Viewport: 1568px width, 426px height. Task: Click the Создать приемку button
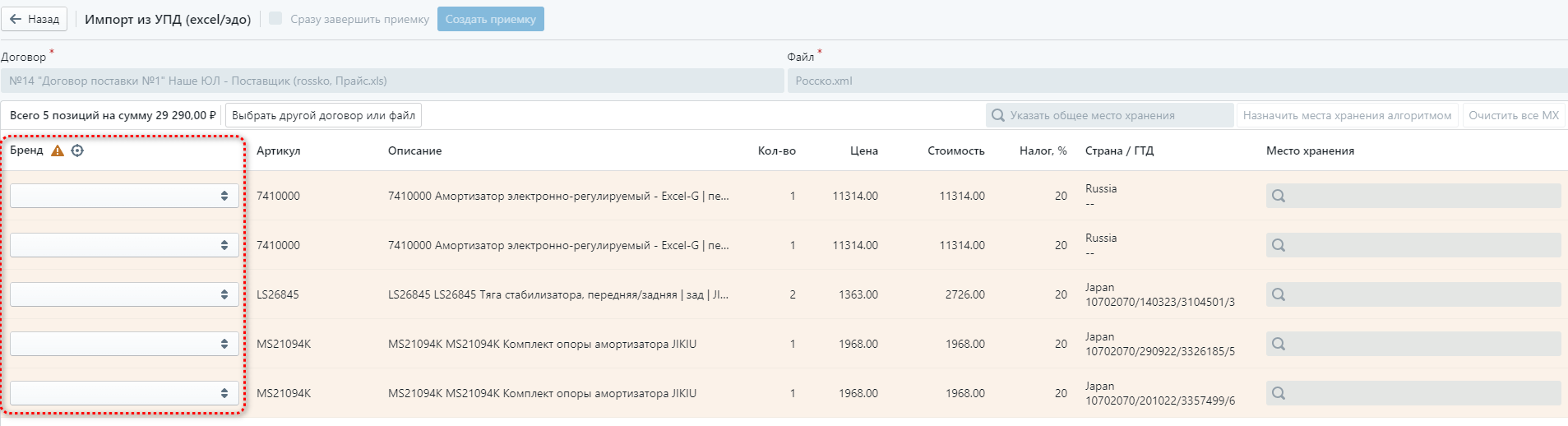490,19
